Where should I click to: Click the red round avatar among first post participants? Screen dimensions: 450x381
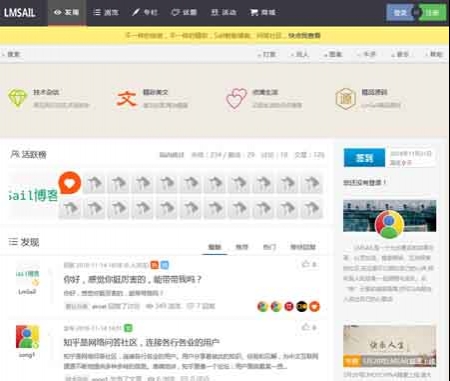289,306
